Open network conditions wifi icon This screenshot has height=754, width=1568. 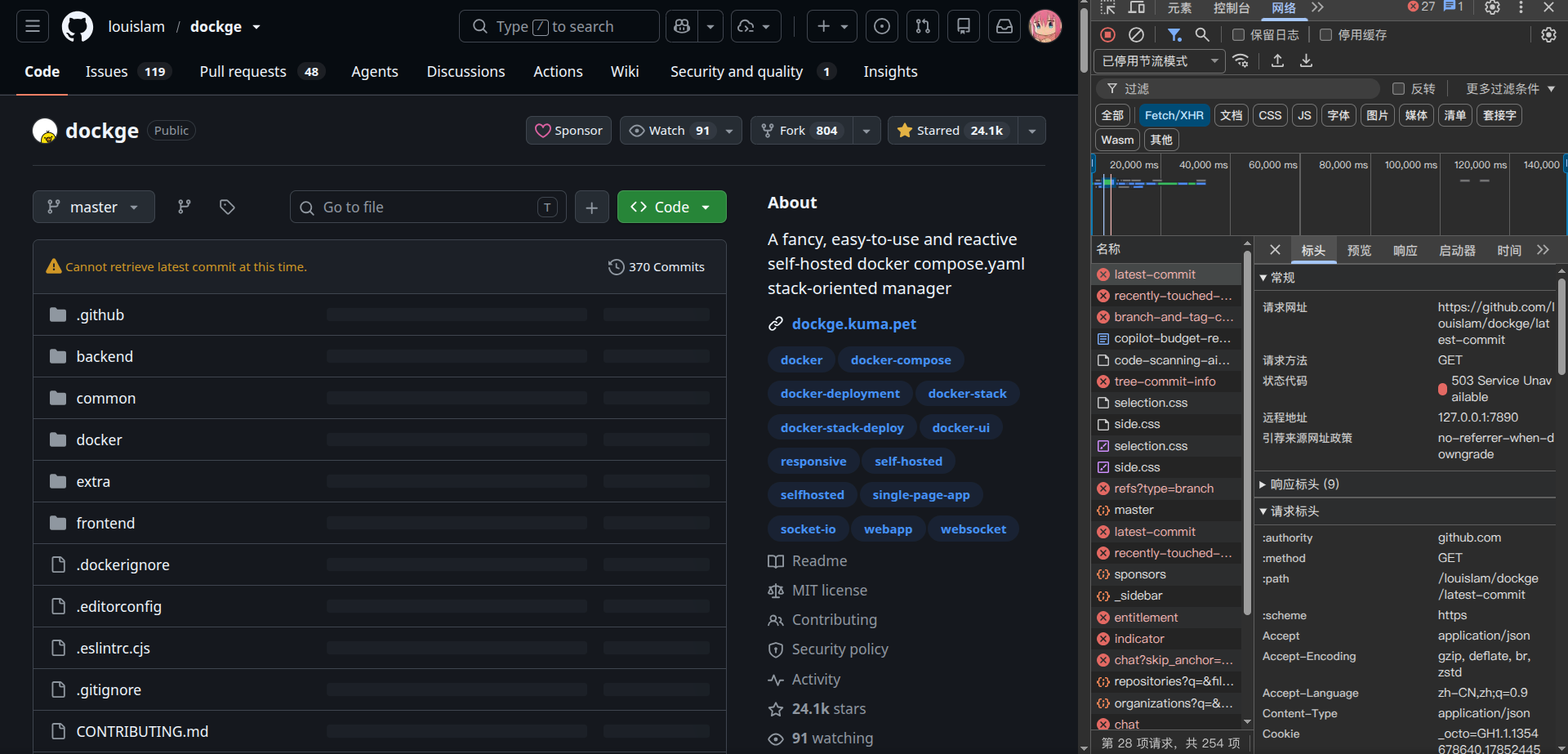point(1241,60)
